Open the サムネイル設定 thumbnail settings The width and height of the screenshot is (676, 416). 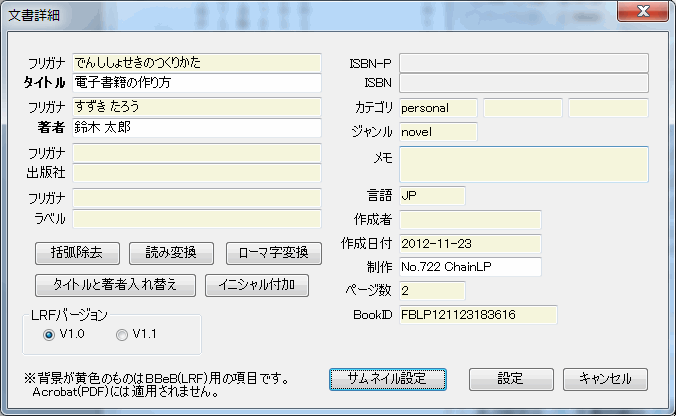point(387,379)
